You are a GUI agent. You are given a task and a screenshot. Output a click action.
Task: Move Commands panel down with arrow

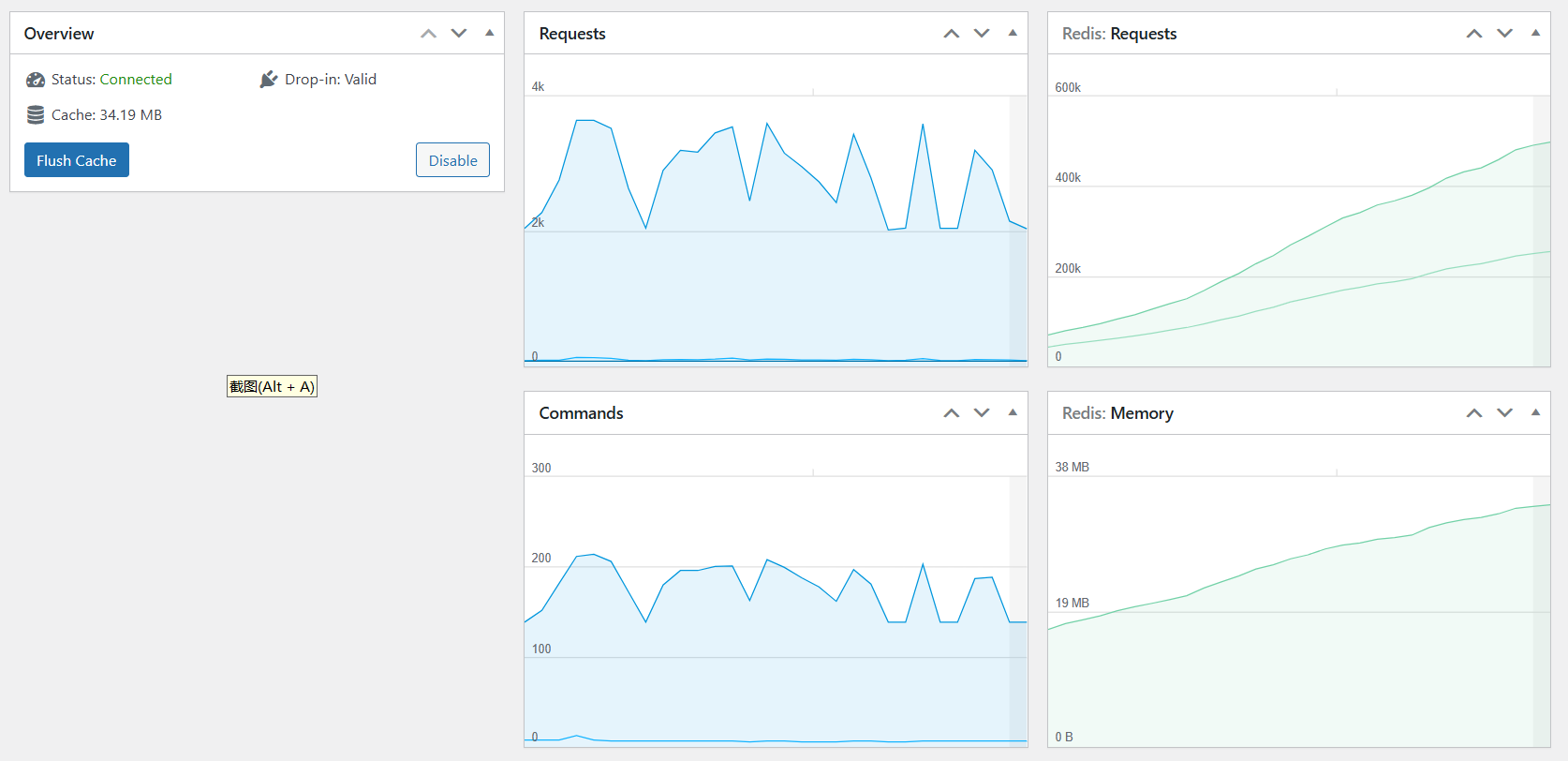pos(982,413)
